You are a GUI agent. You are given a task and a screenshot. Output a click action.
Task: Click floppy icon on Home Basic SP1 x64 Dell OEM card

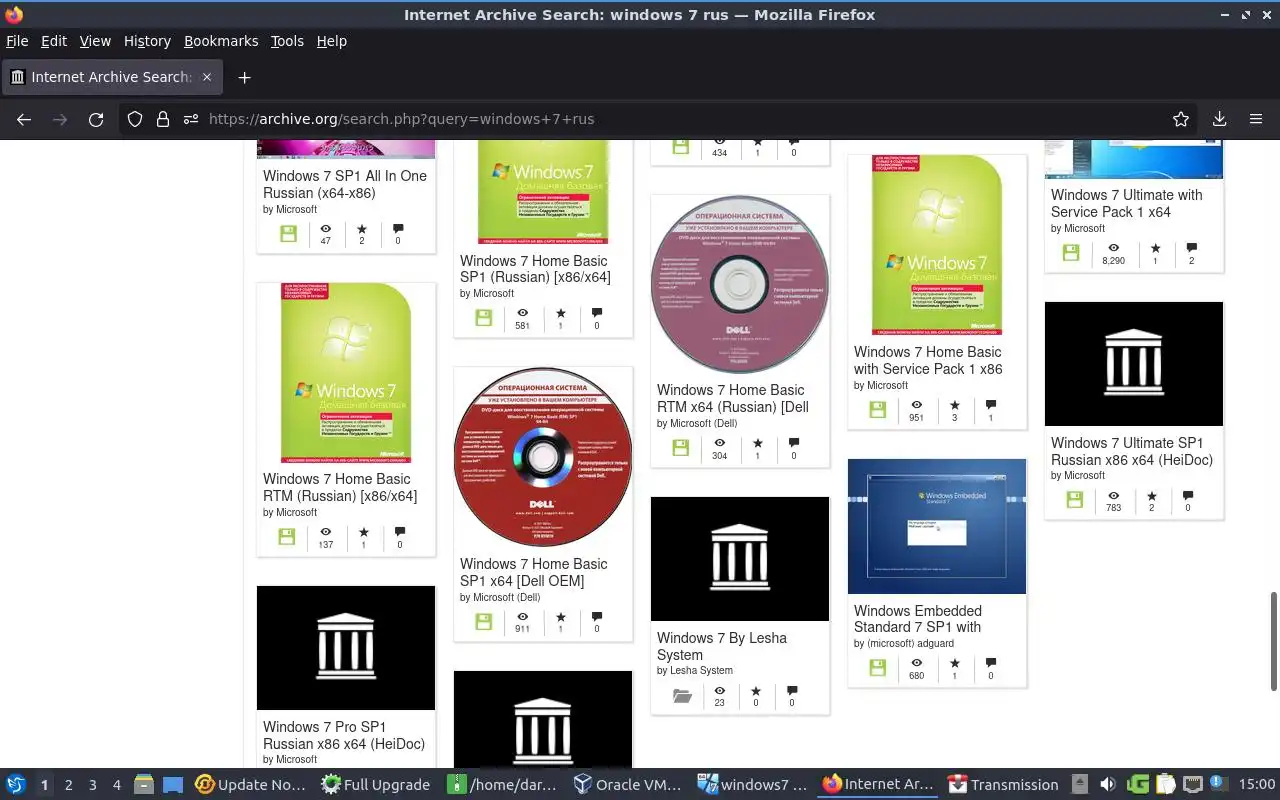484,621
